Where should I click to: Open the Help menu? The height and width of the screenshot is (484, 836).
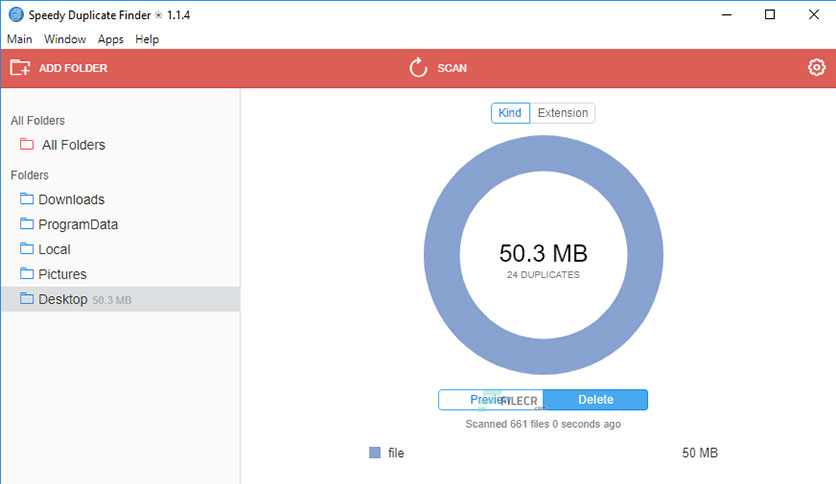click(147, 39)
